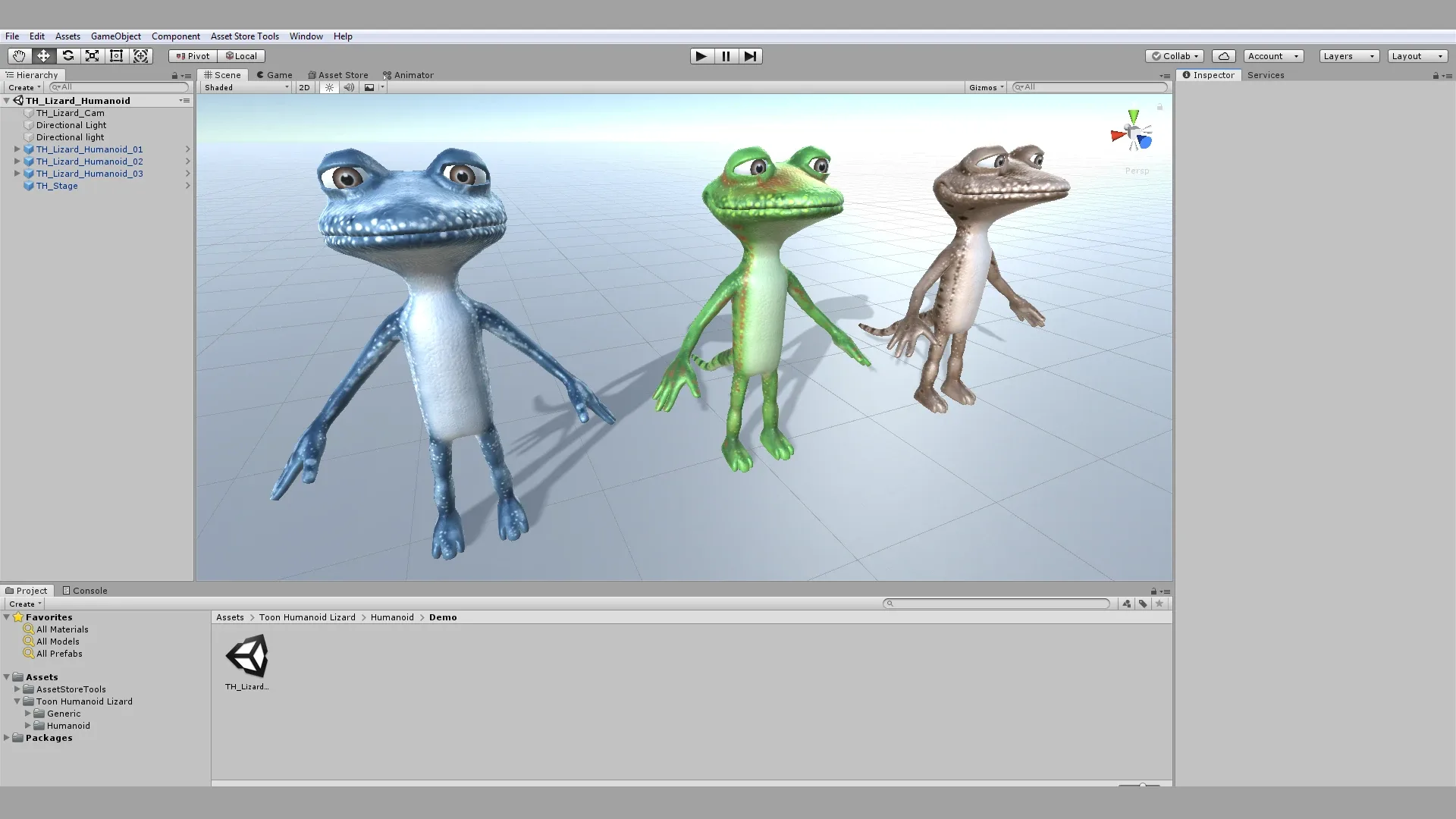Select the Rect transform tool
The height and width of the screenshot is (819, 1456).
point(116,56)
